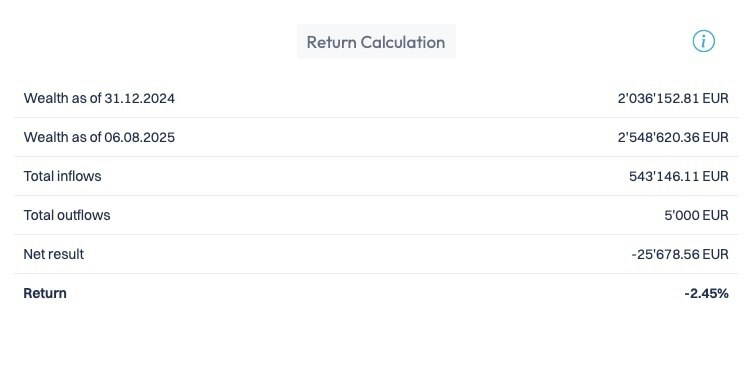The width and height of the screenshot is (753, 373).
Task: Select the -25'678.56 EUR net result
Action: (680, 254)
